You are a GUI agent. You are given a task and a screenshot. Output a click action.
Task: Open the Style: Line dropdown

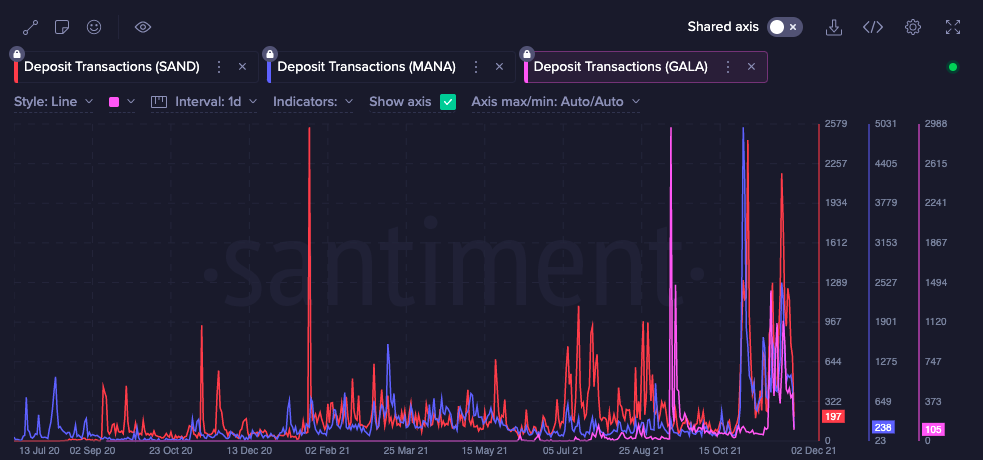53,102
